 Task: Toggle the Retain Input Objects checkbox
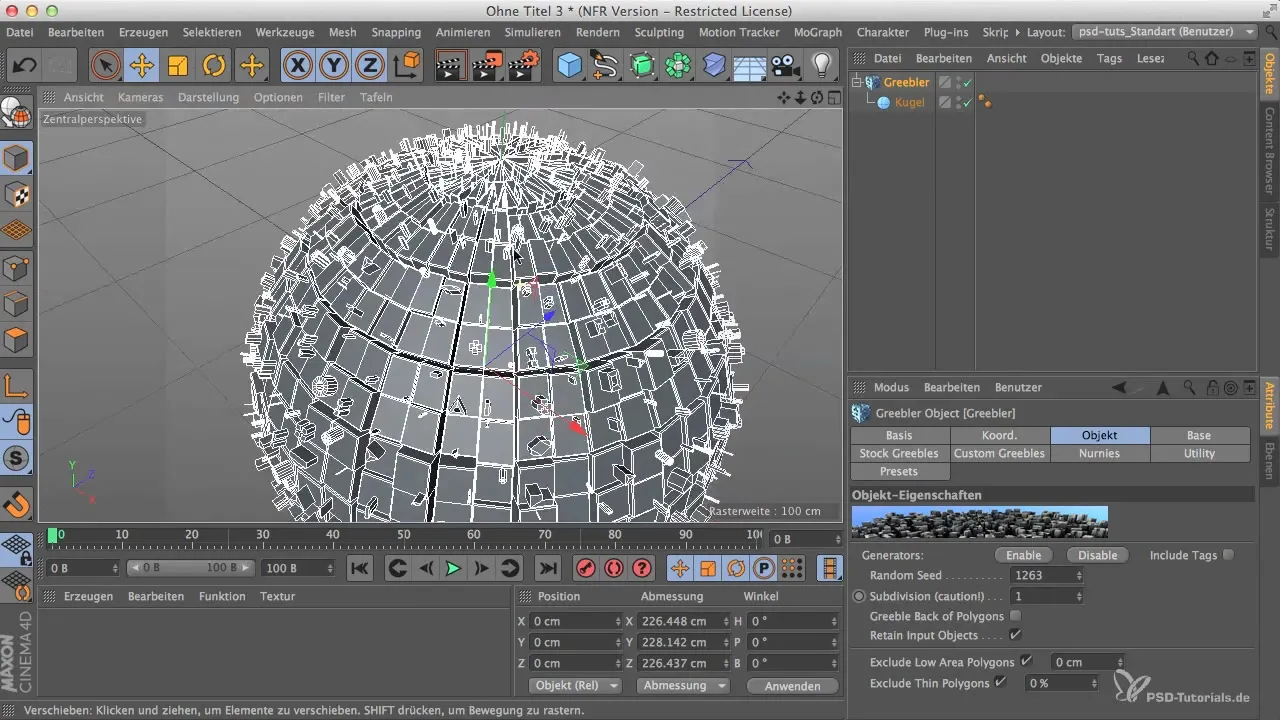1016,635
